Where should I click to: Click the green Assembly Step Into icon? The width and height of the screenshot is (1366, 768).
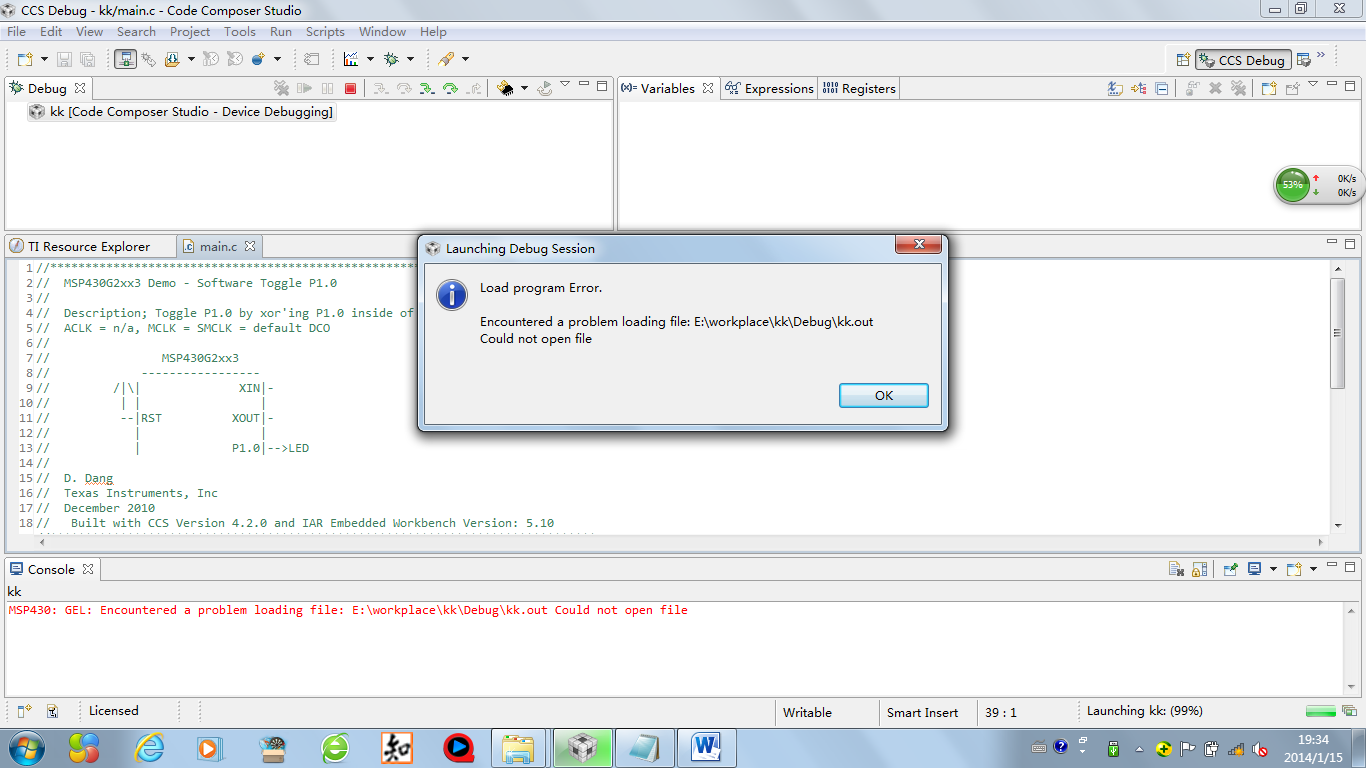[427, 88]
